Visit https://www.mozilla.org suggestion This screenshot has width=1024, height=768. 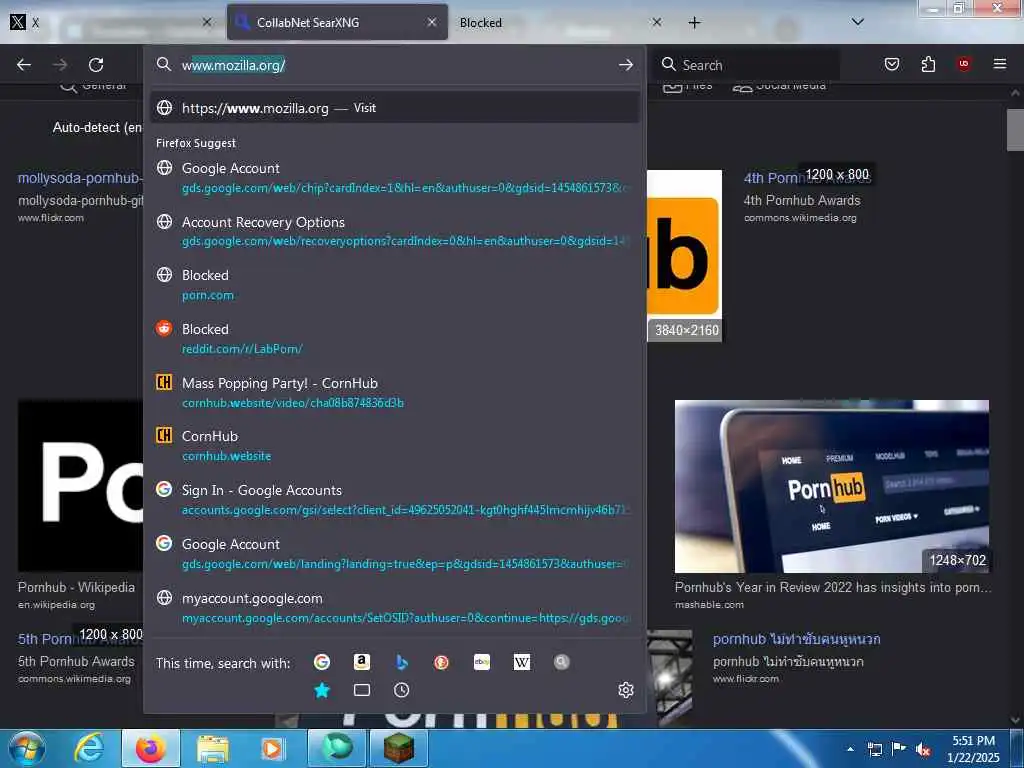click(394, 108)
